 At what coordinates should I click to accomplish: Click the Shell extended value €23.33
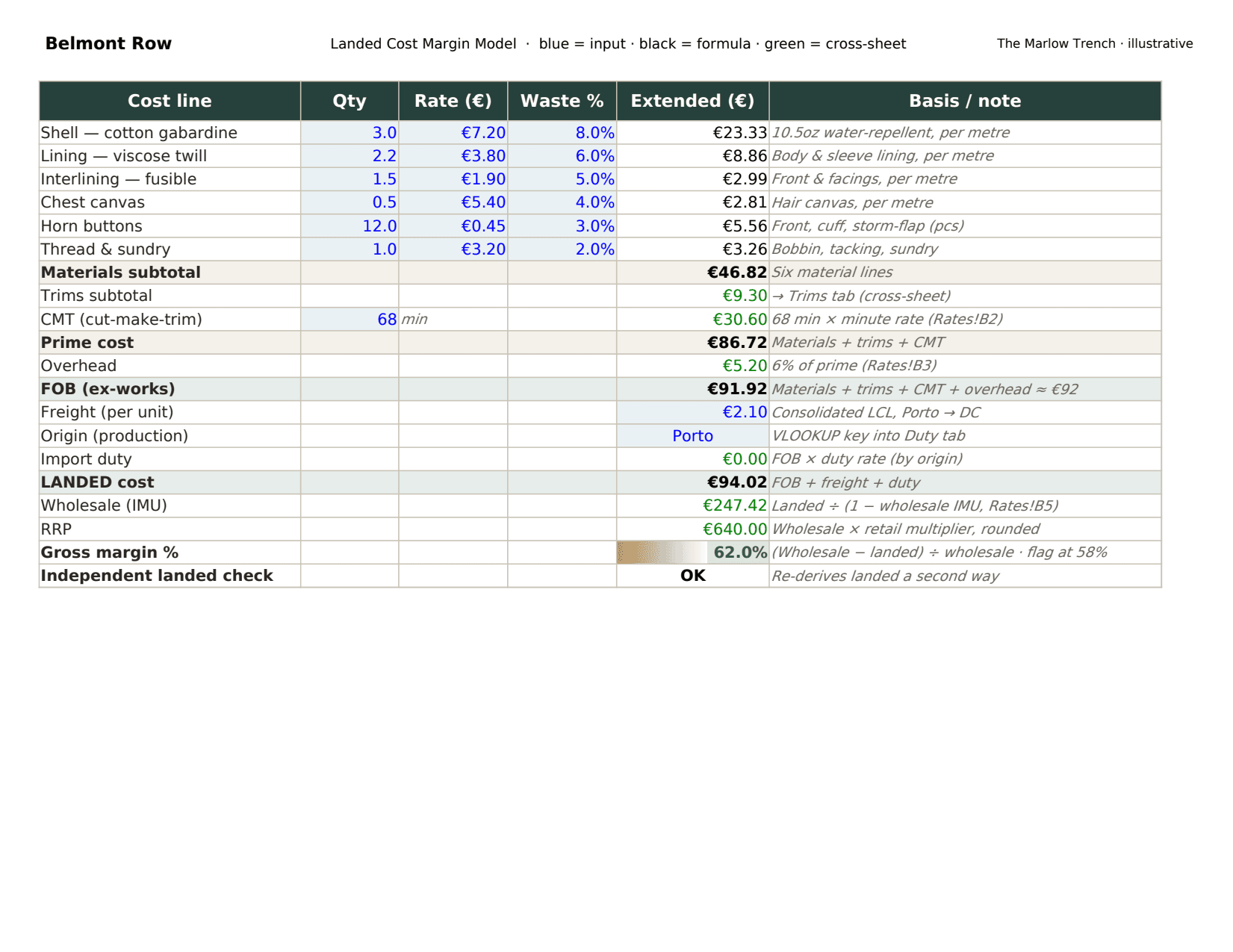click(693, 133)
